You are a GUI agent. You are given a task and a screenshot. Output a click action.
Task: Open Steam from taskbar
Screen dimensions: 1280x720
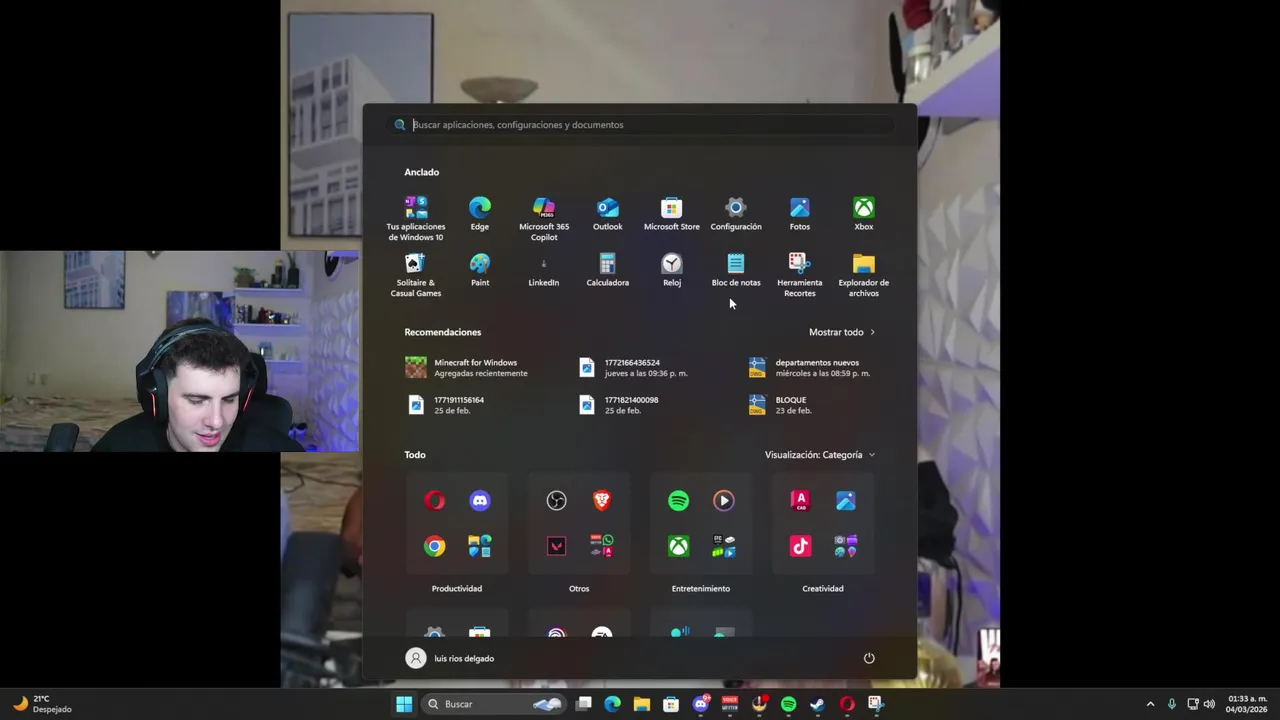817,704
